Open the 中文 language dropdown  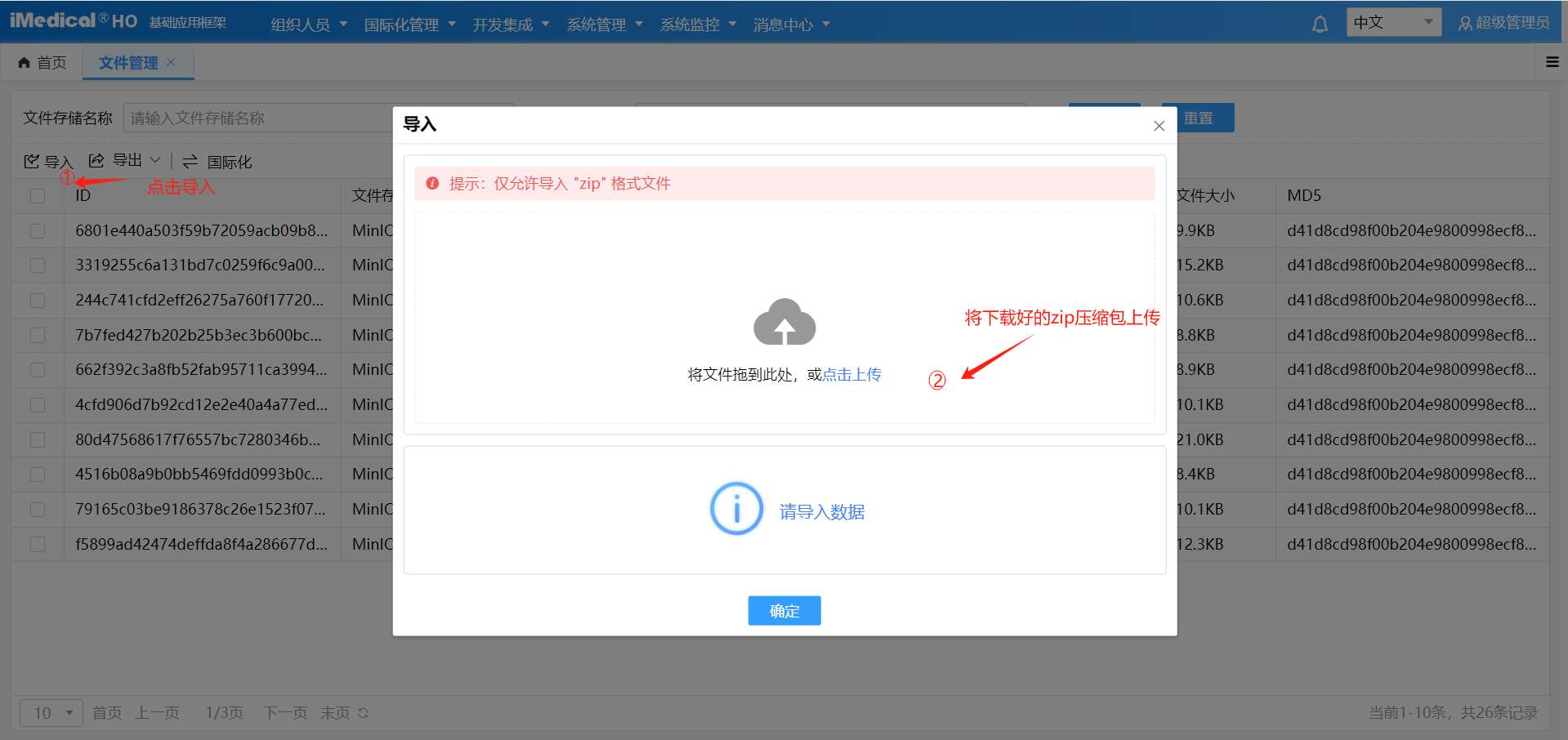[1393, 23]
